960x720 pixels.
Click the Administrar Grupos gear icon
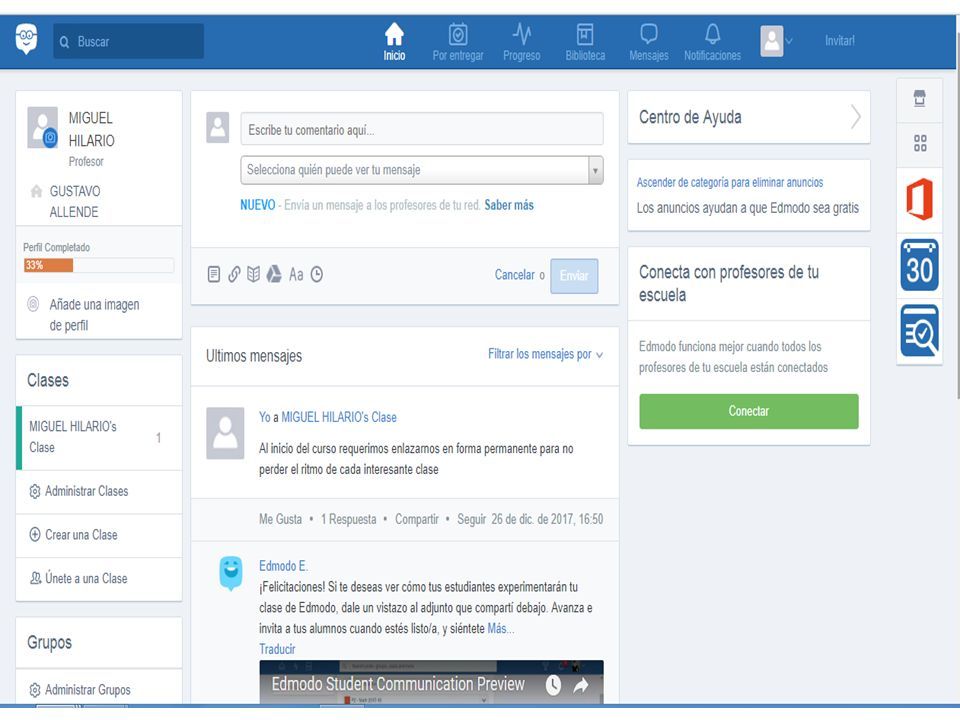tap(35, 690)
